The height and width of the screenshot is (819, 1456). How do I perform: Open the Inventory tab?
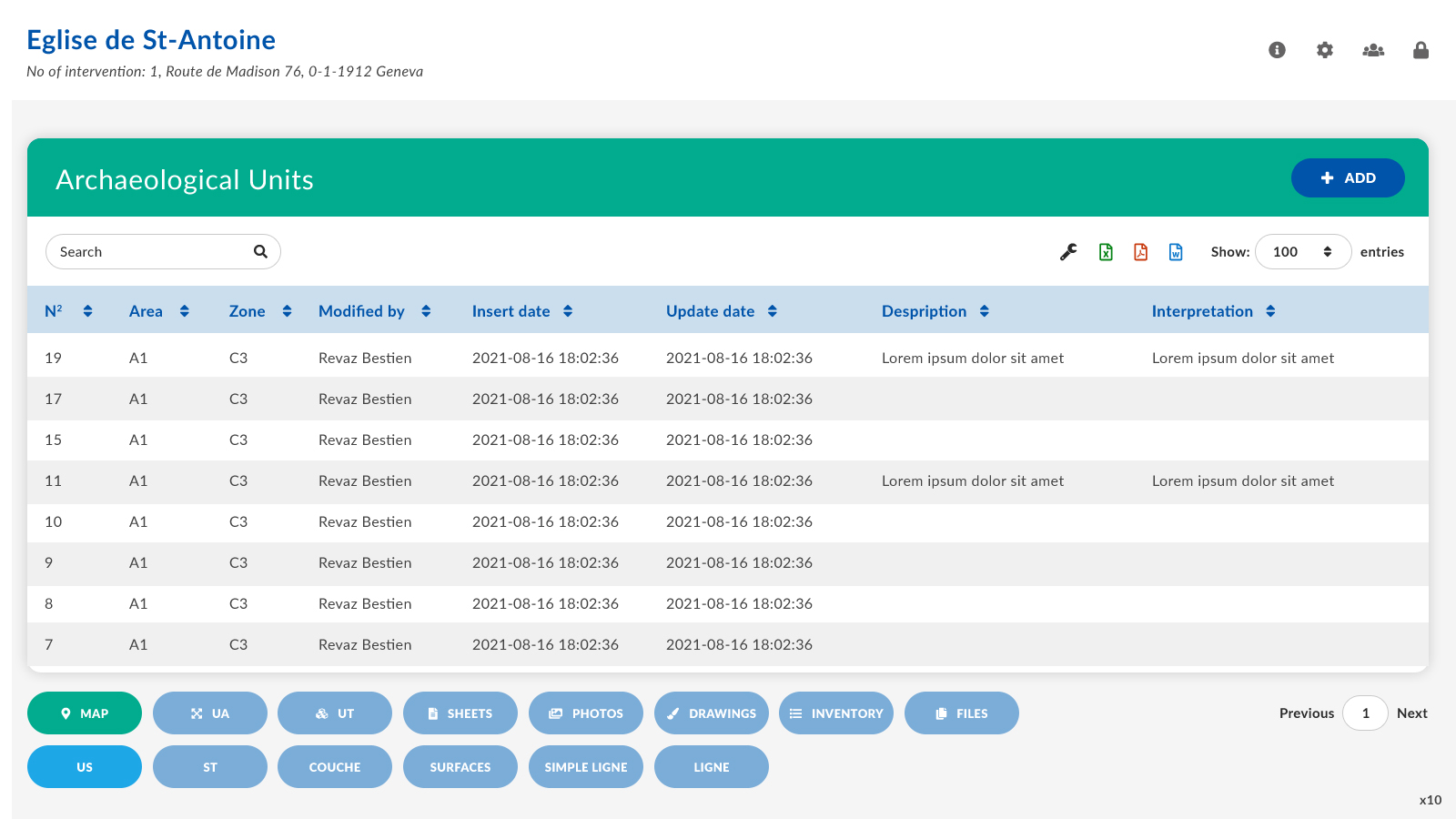pyautogui.click(x=836, y=713)
